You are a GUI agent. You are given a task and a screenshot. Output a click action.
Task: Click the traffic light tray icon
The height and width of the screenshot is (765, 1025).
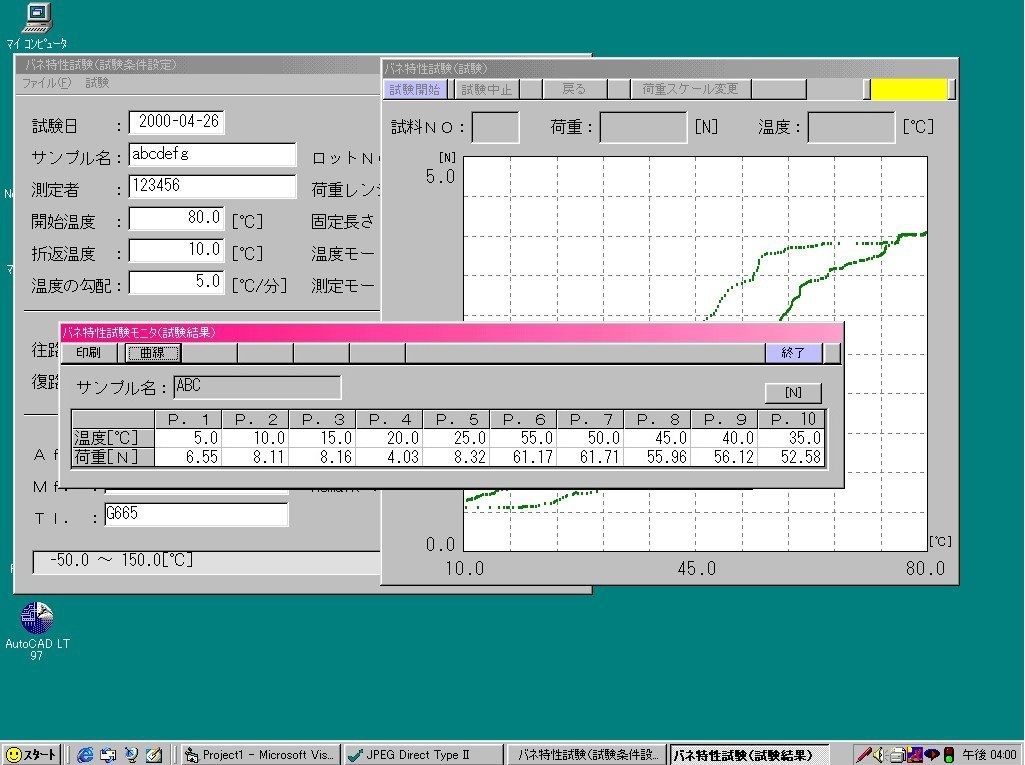point(949,755)
